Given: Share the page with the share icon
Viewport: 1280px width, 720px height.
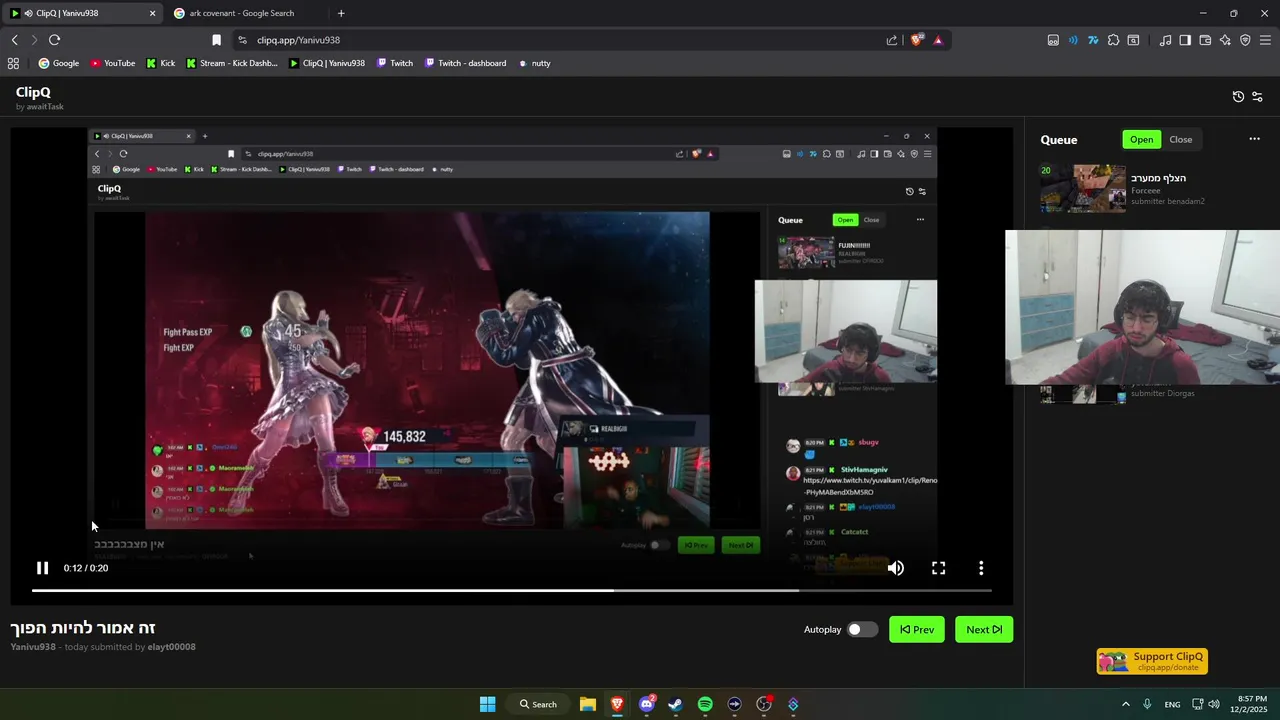Looking at the screenshot, I should click(892, 40).
